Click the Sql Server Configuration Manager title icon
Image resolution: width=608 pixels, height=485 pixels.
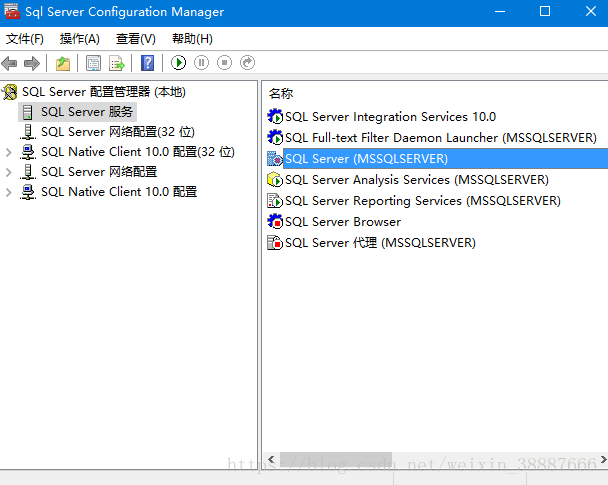click(x=12, y=11)
